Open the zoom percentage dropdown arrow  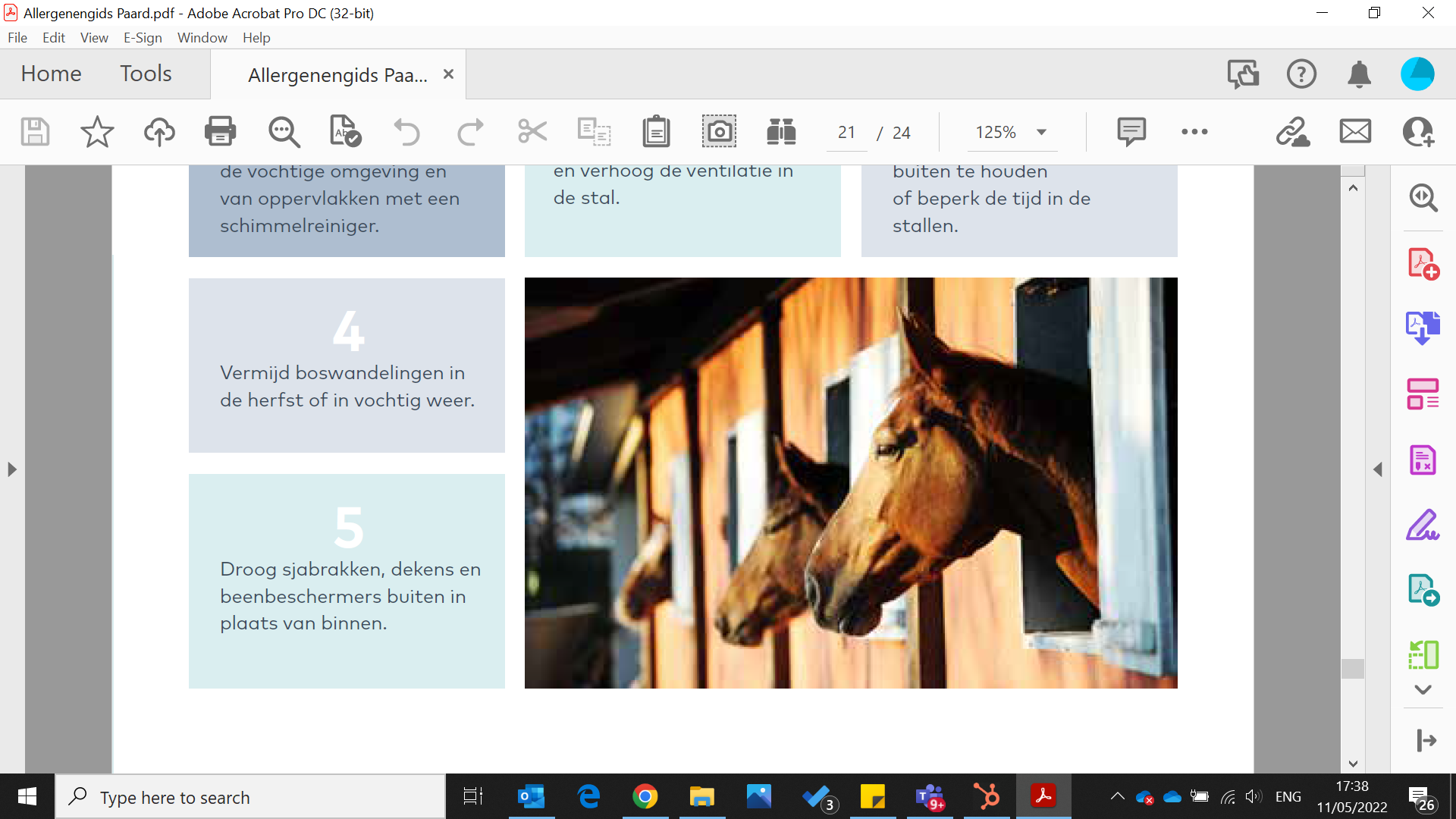point(1042,132)
